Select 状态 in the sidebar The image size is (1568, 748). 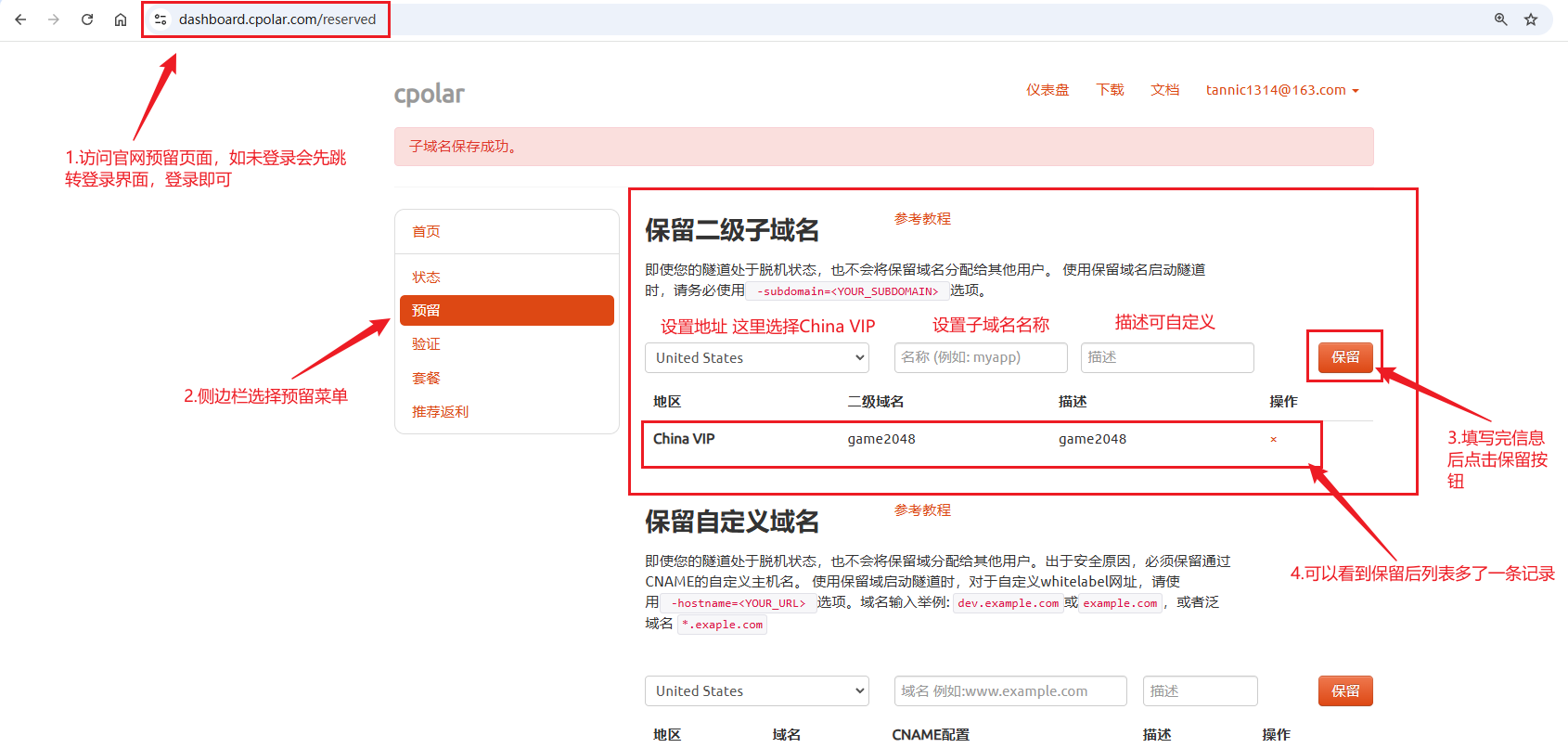[426, 277]
